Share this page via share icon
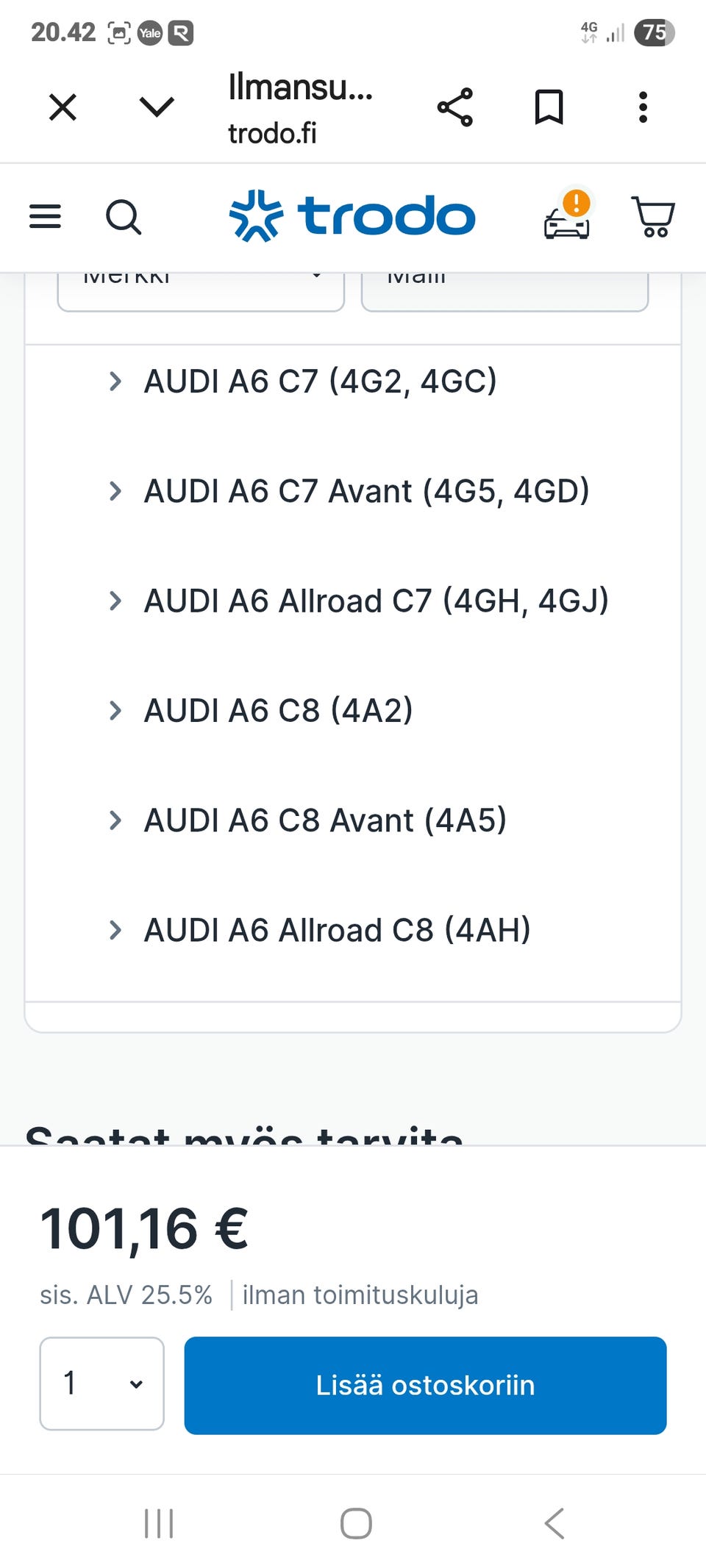This screenshot has width=706, height=1568. click(x=455, y=107)
